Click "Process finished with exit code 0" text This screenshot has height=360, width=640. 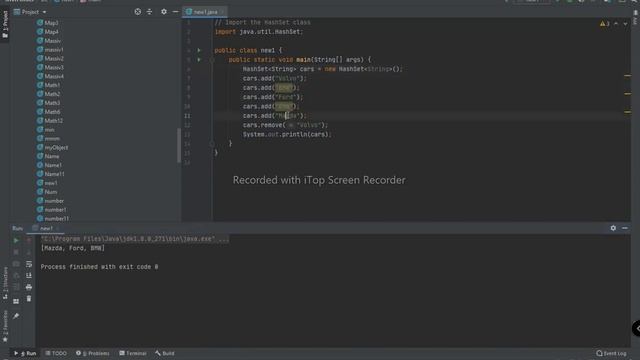99,267
